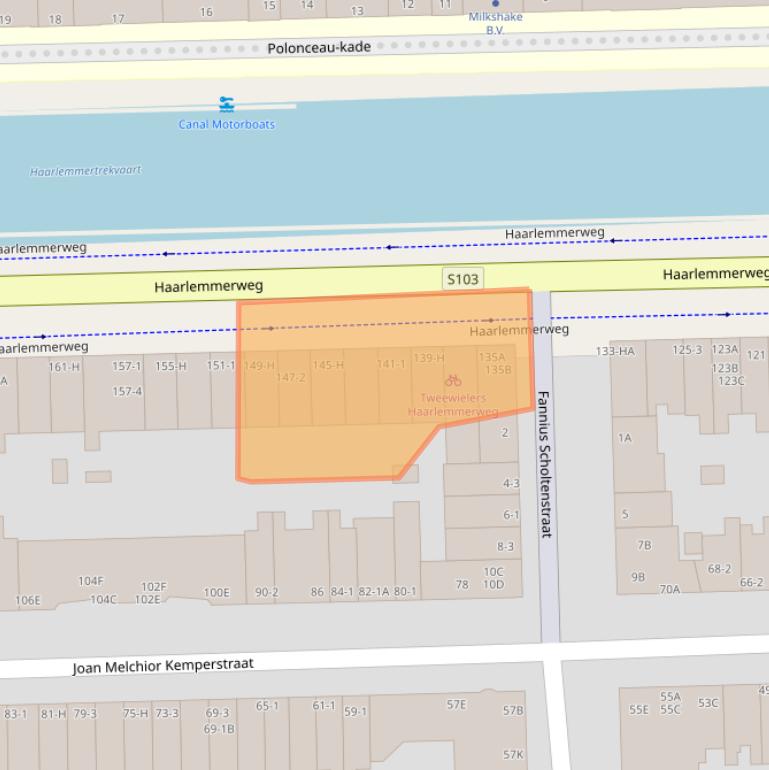Click the building labeled 68-2
769x770 pixels.
tap(719, 569)
